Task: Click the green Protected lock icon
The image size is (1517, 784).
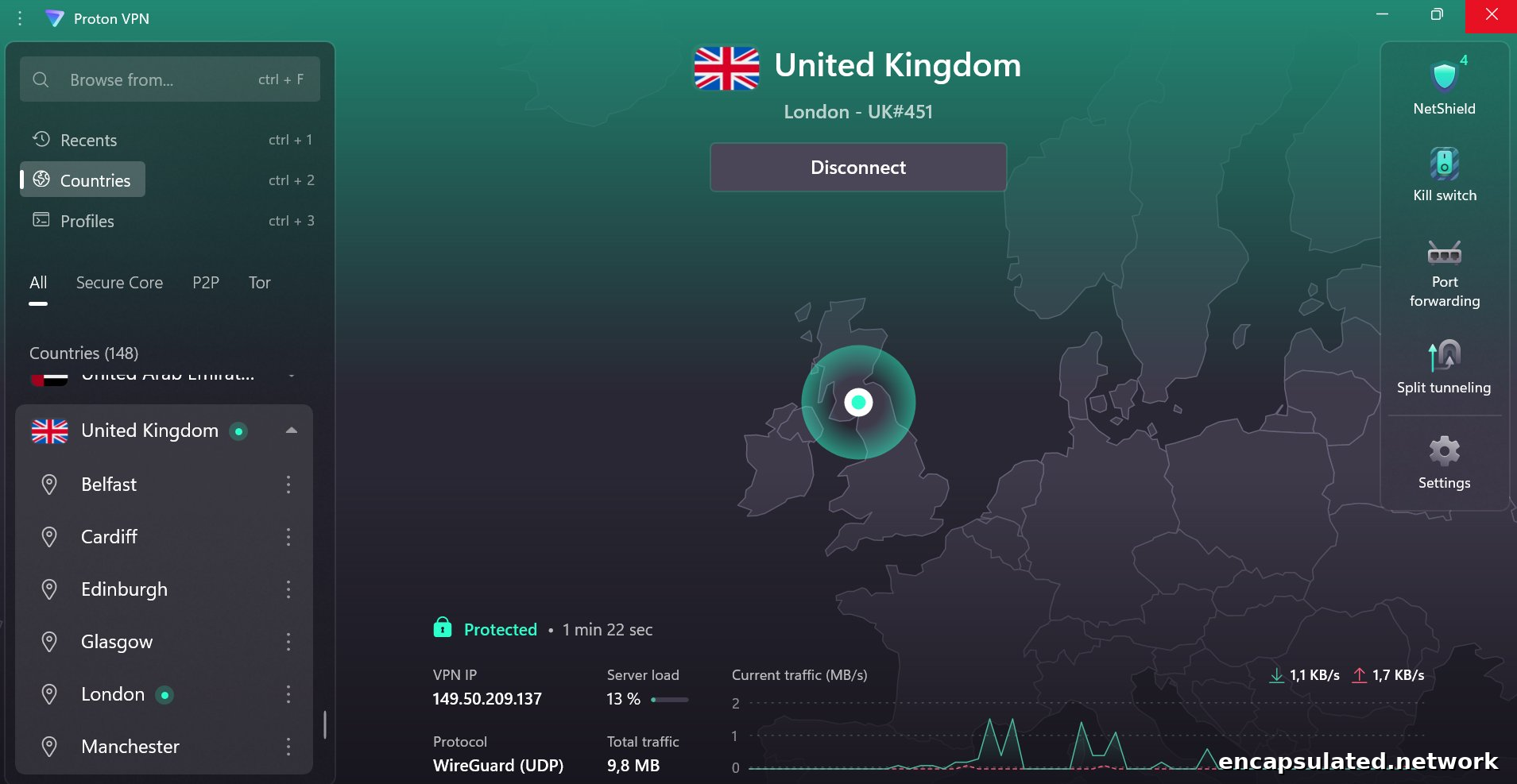Action: click(443, 628)
